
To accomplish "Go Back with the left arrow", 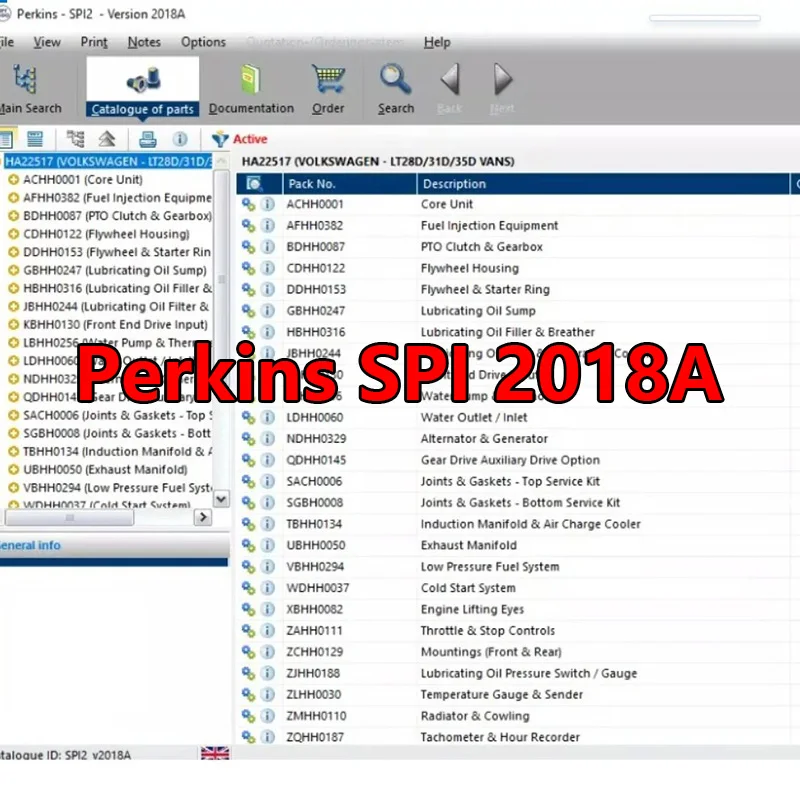I will coord(450,88).
